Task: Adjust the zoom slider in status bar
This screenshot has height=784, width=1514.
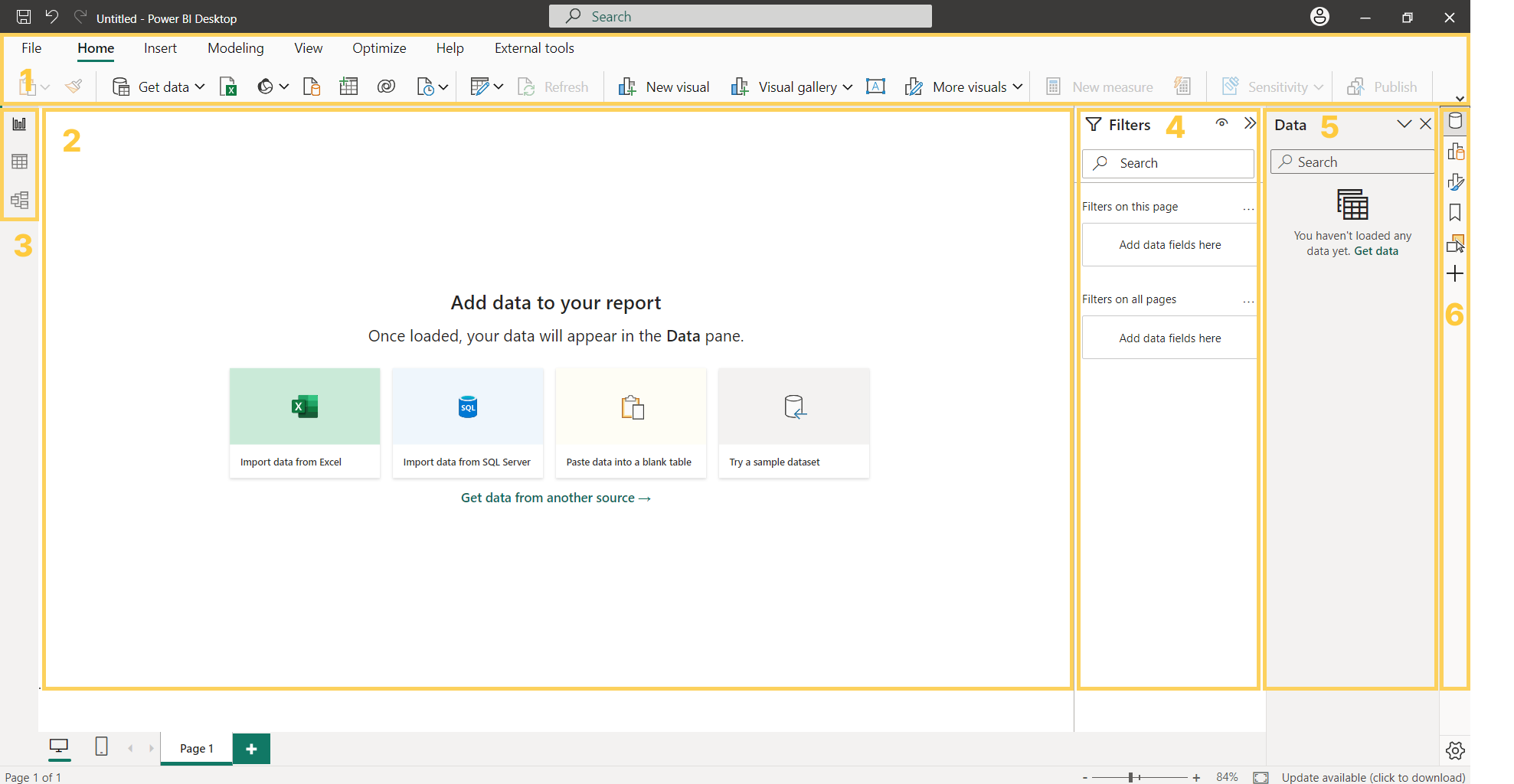Action: click(x=1131, y=777)
